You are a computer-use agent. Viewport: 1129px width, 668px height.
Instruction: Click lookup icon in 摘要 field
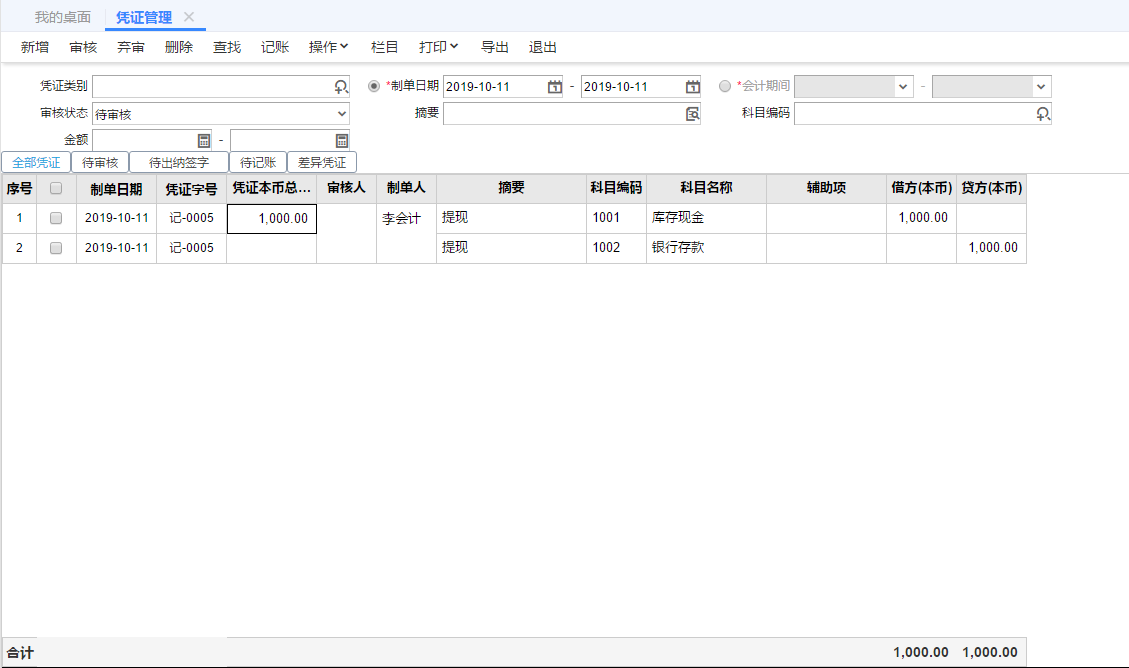(x=692, y=114)
